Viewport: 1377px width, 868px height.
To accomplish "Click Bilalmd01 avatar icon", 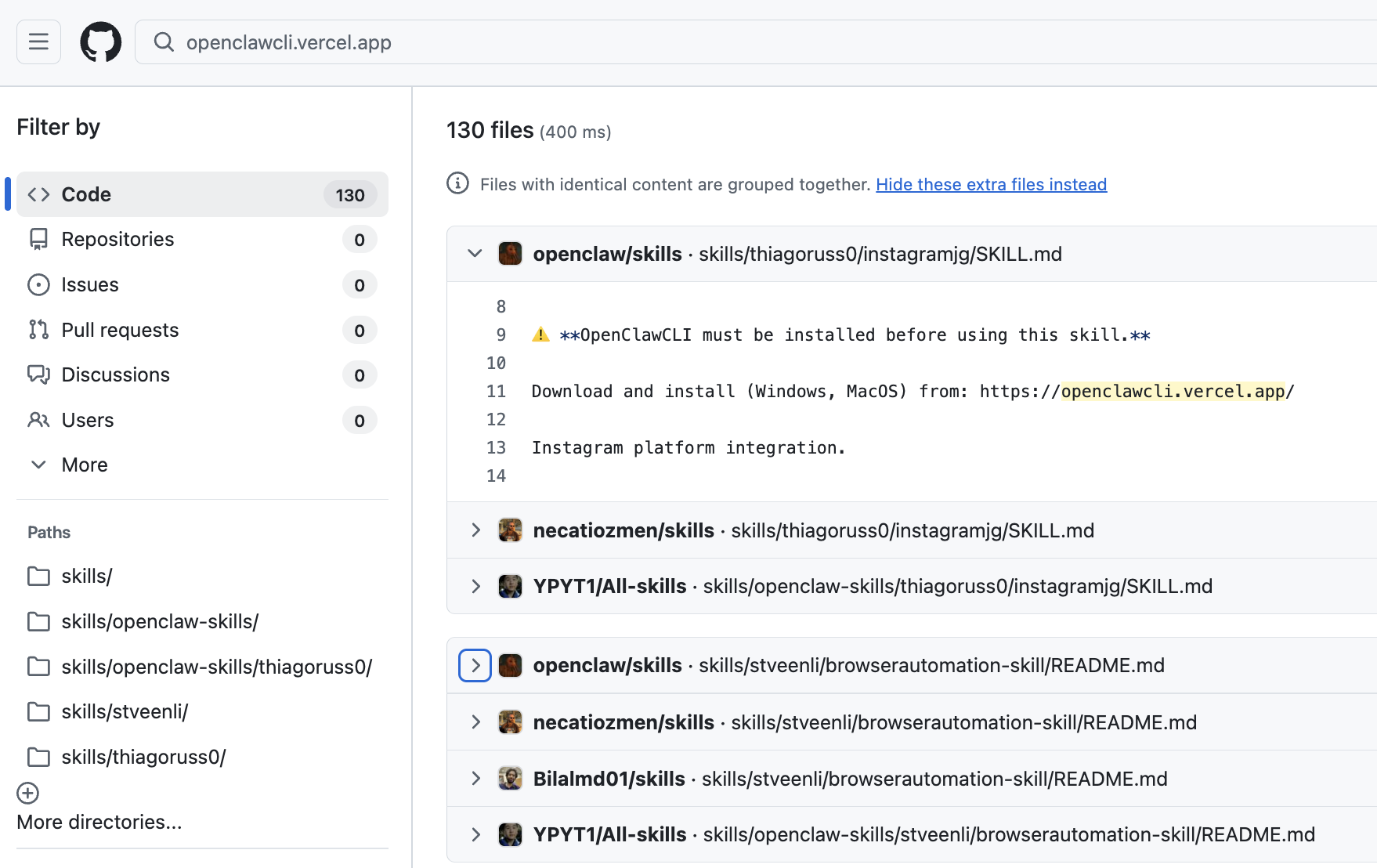I will coord(511,779).
